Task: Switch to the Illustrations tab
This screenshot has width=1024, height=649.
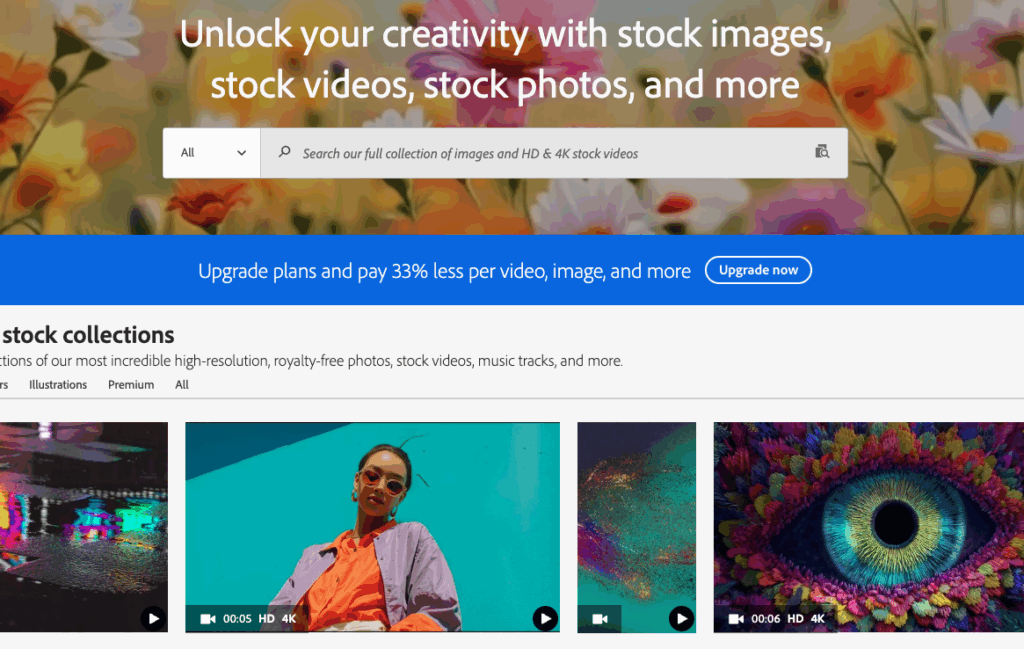Action: point(58,385)
